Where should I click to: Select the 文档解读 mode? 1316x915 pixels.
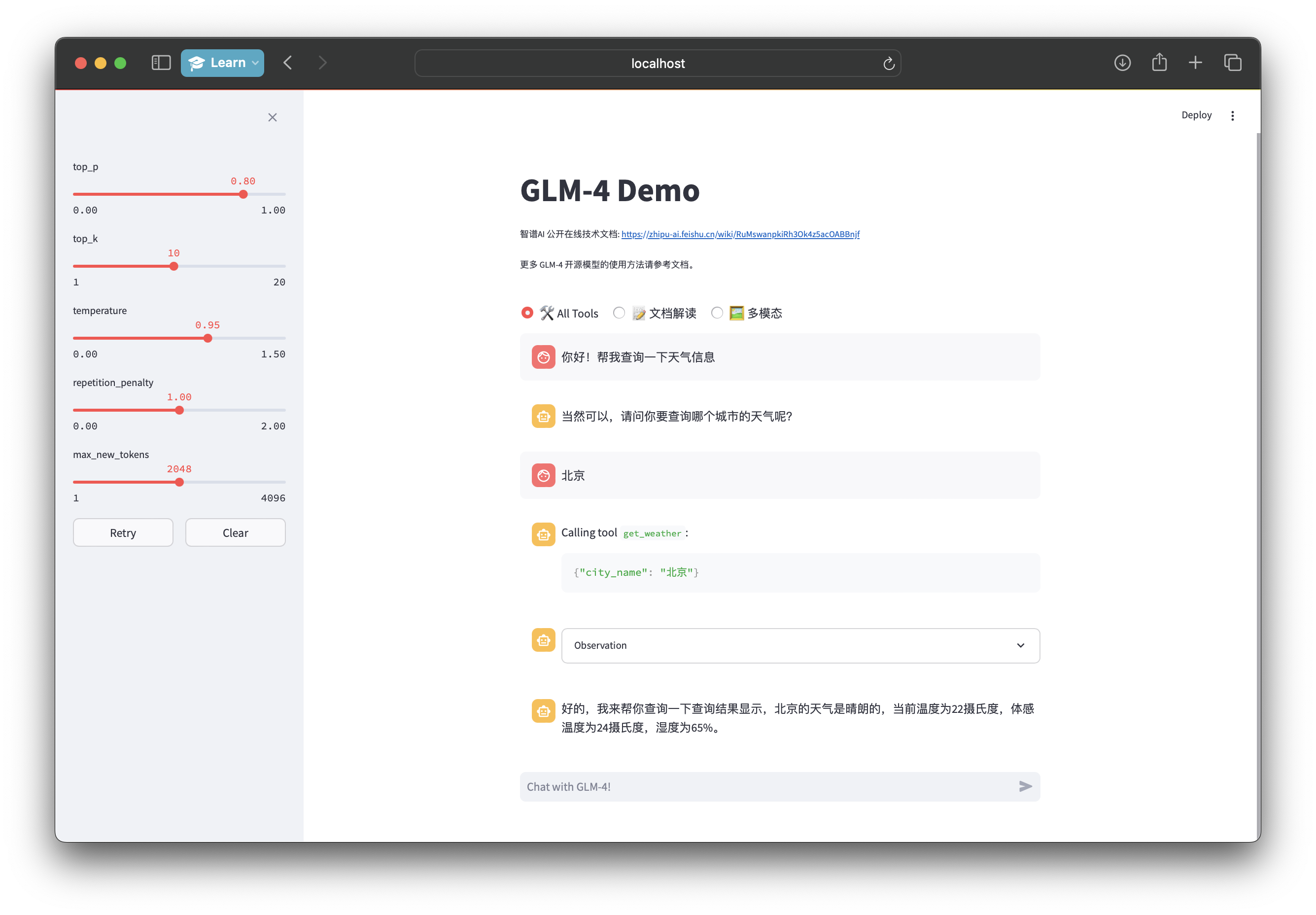[619, 313]
